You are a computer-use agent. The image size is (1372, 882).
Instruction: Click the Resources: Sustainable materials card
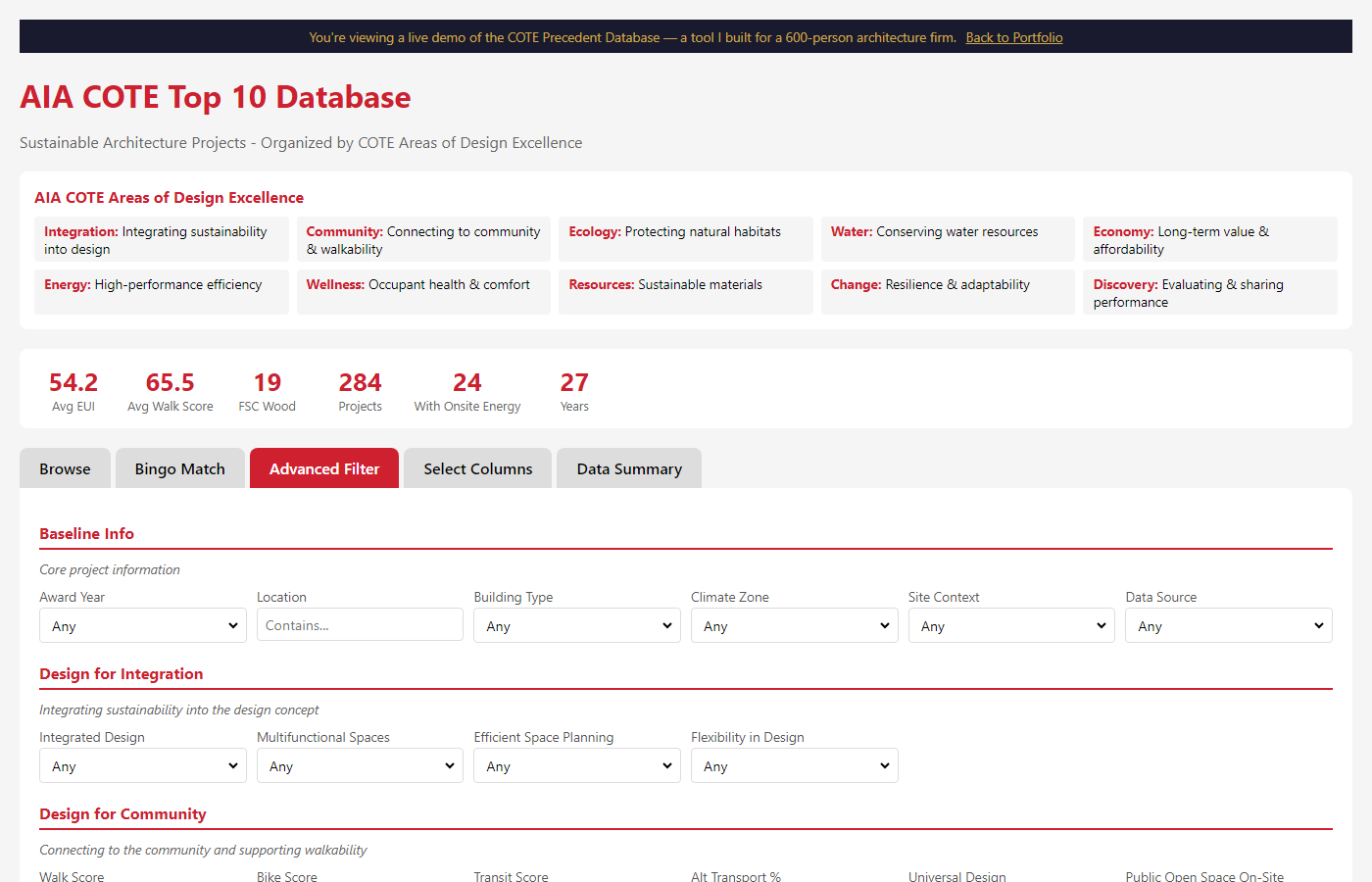coord(686,292)
